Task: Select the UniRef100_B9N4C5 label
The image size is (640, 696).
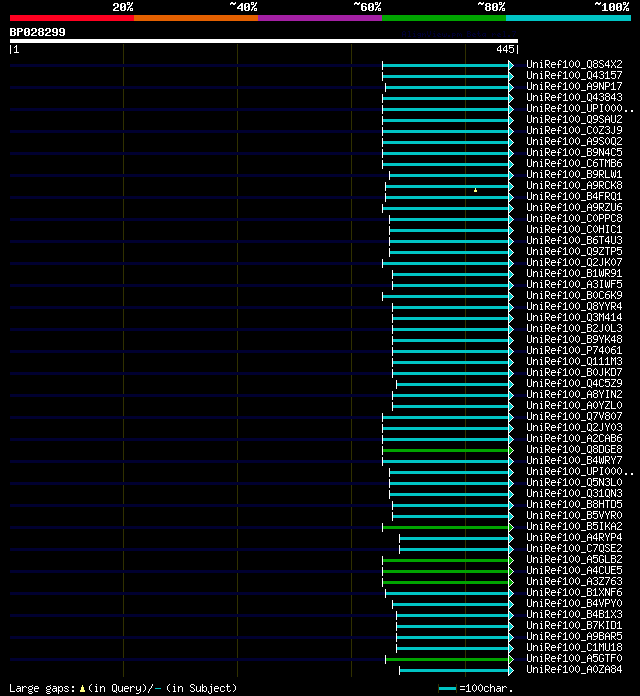Action: (x=574, y=152)
